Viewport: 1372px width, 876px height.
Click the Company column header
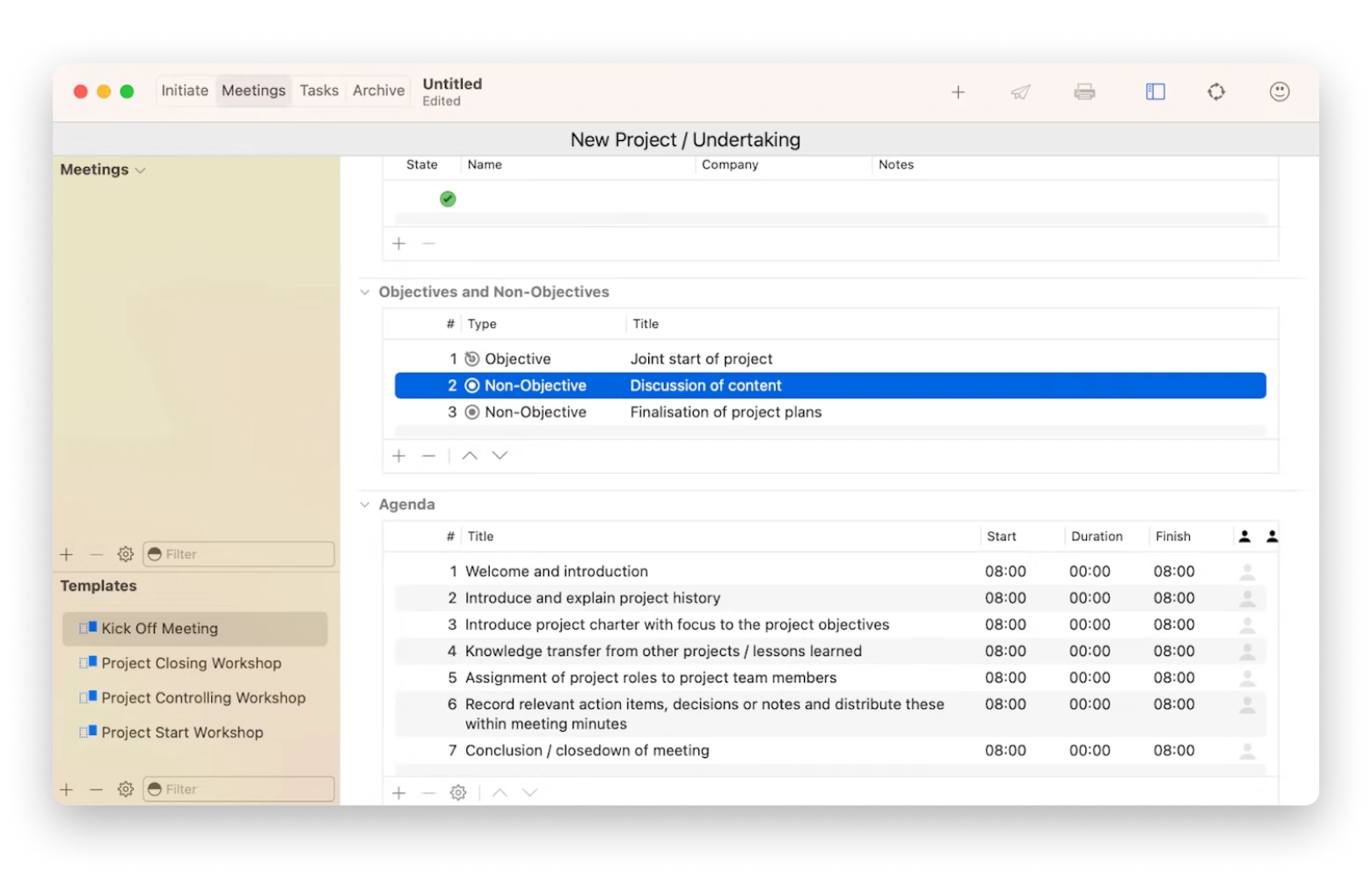[x=730, y=164]
